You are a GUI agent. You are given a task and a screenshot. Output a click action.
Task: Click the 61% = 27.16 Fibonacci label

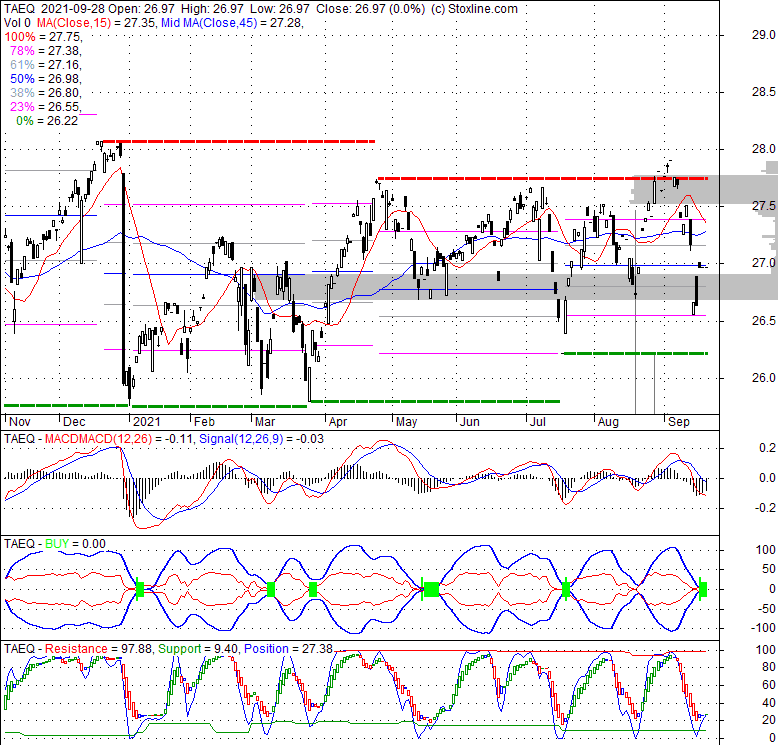(x=46, y=65)
